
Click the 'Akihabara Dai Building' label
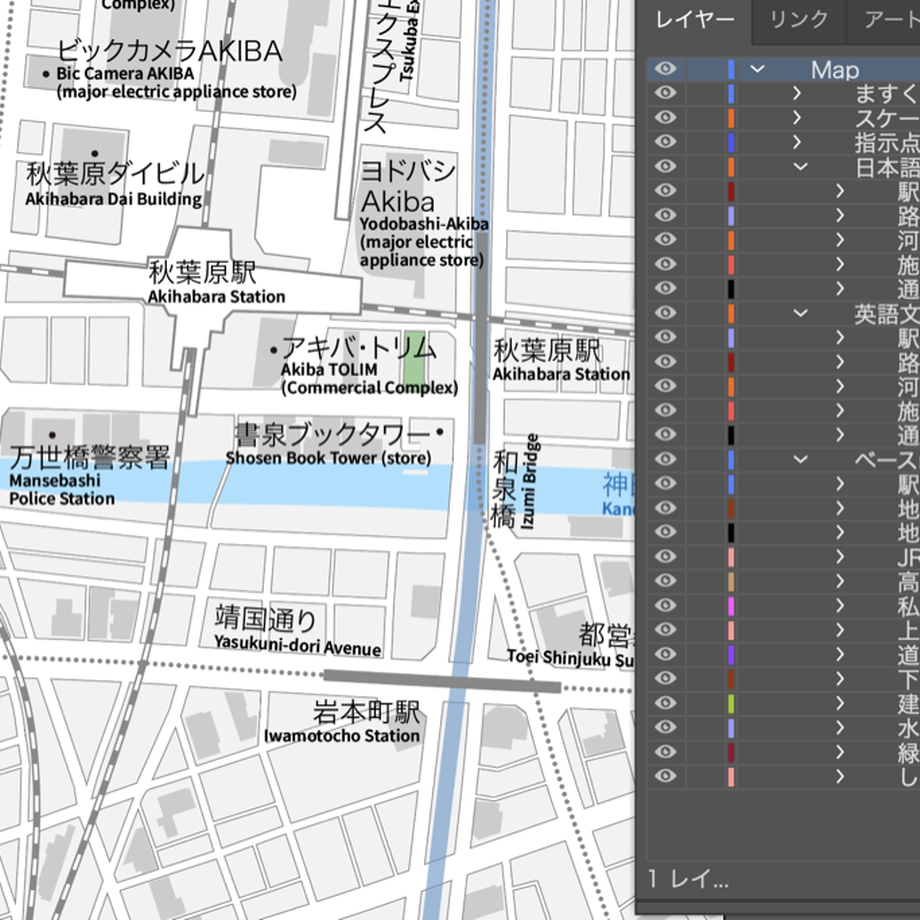114,199
